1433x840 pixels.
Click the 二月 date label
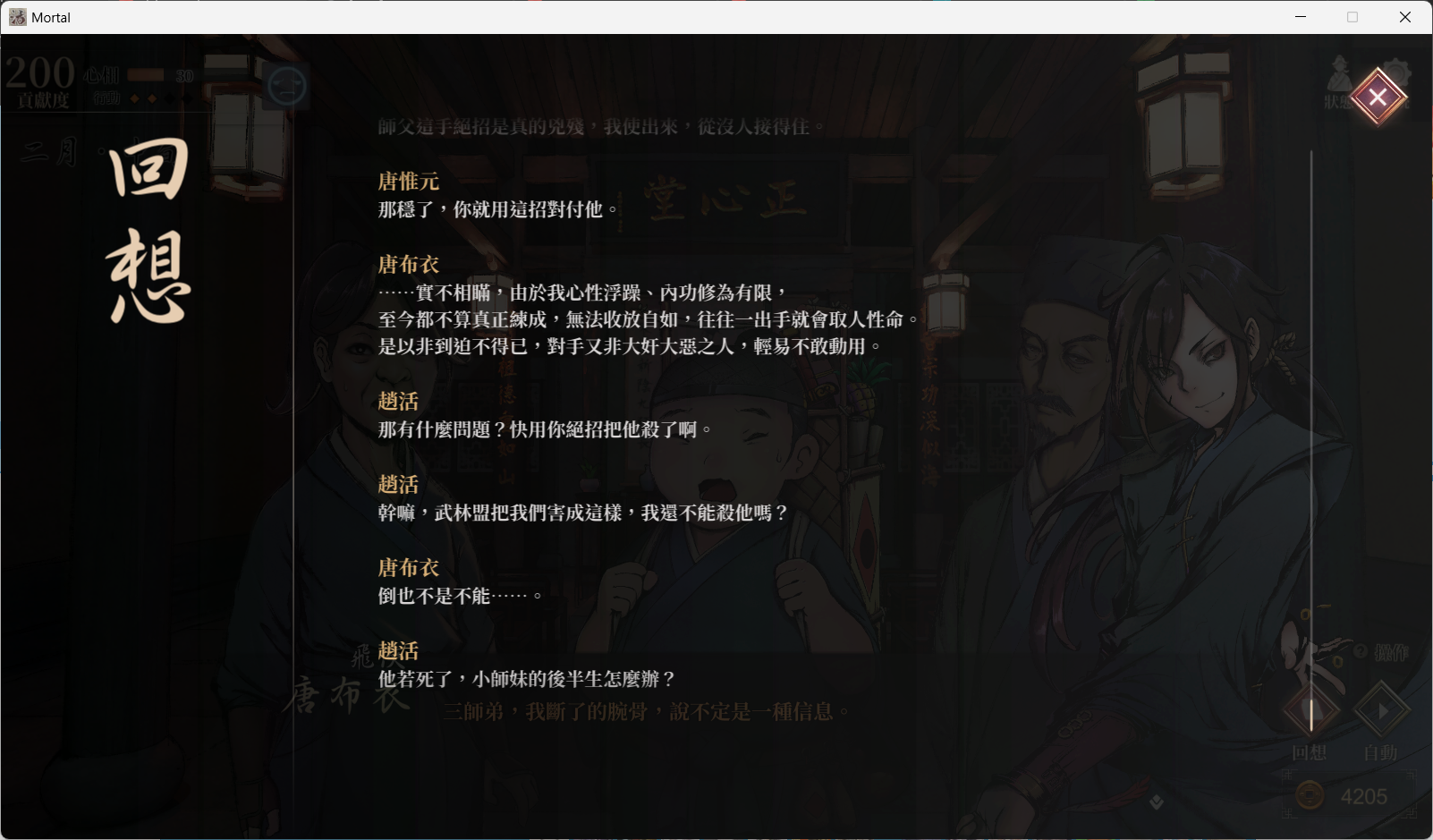(50, 151)
